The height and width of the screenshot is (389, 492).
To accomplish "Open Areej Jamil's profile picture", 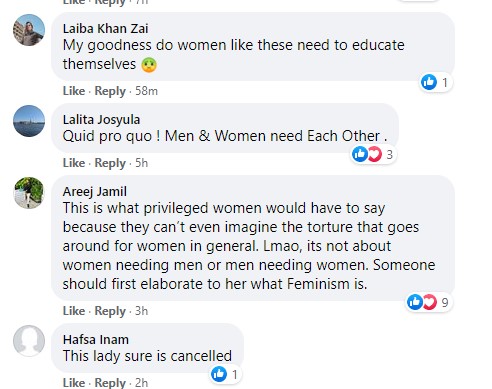I will point(29,193).
